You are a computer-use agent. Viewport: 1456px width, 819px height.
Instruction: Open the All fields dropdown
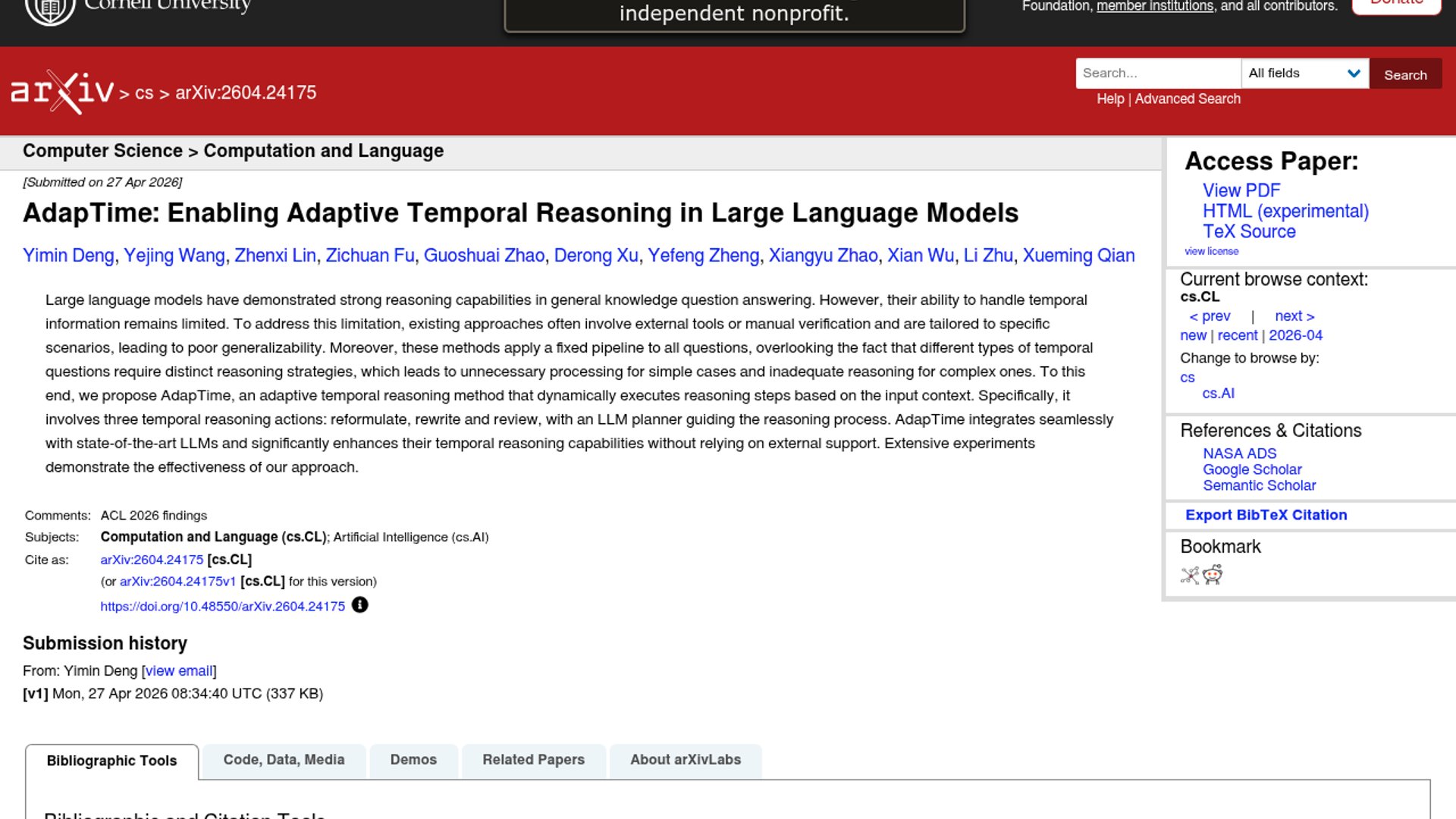pos(1304,74)
